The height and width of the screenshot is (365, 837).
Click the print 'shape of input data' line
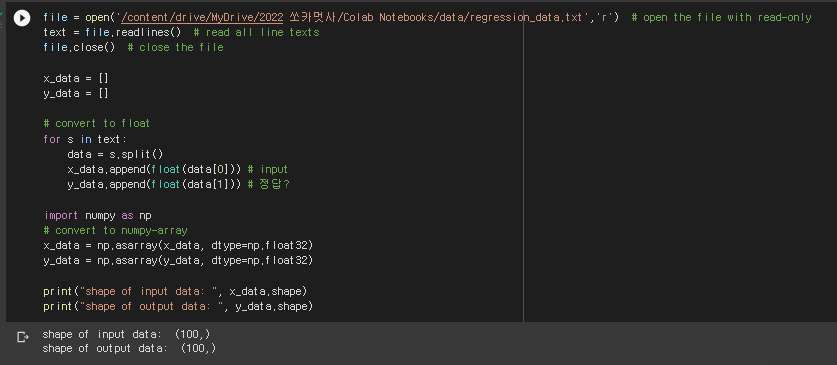pyautogui.click(x=176, y=292)
